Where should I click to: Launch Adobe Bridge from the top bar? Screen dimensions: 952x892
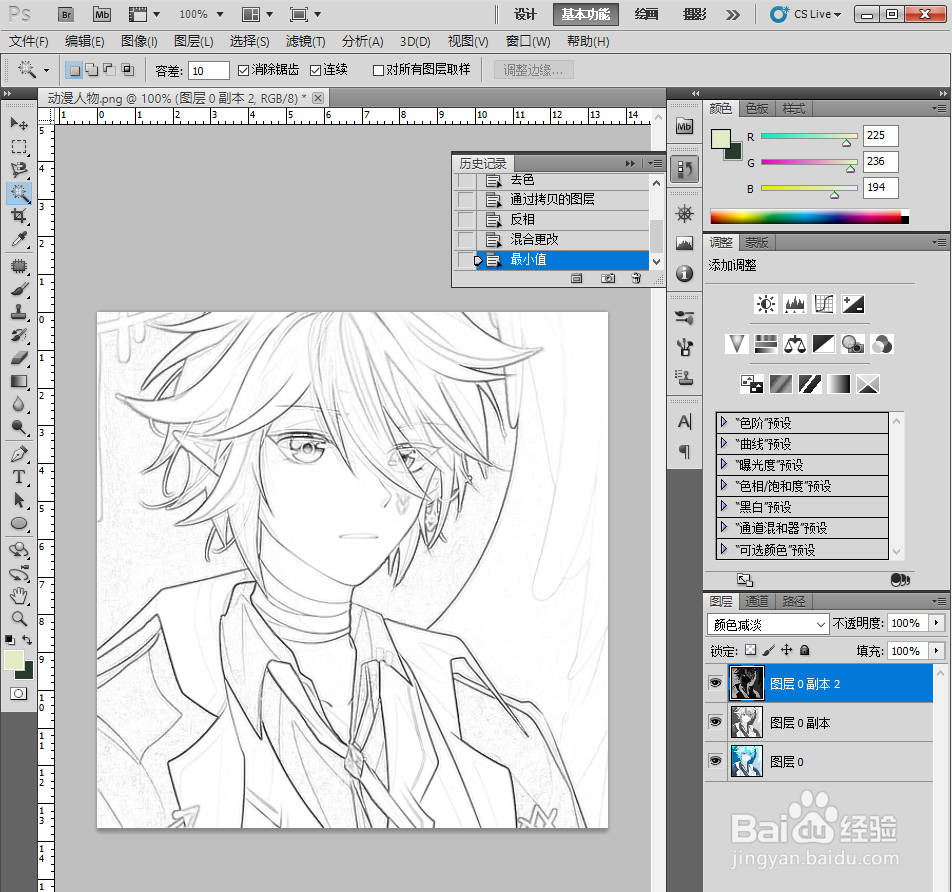(66, 15)
